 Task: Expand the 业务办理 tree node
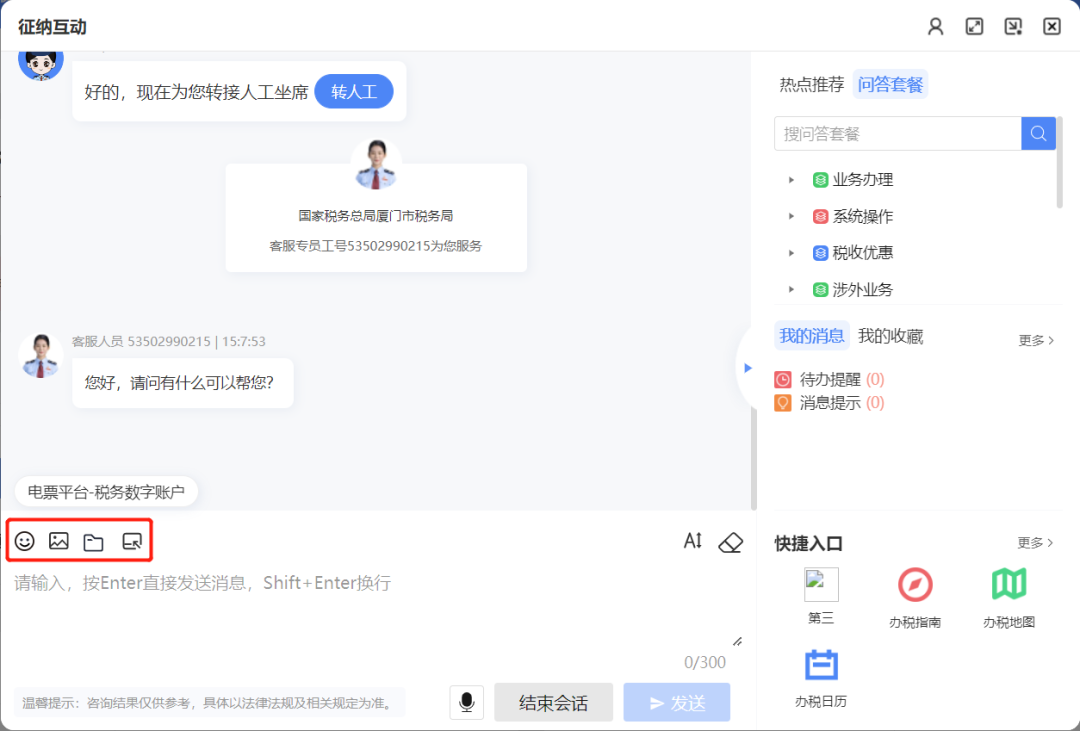click(791, 180)
